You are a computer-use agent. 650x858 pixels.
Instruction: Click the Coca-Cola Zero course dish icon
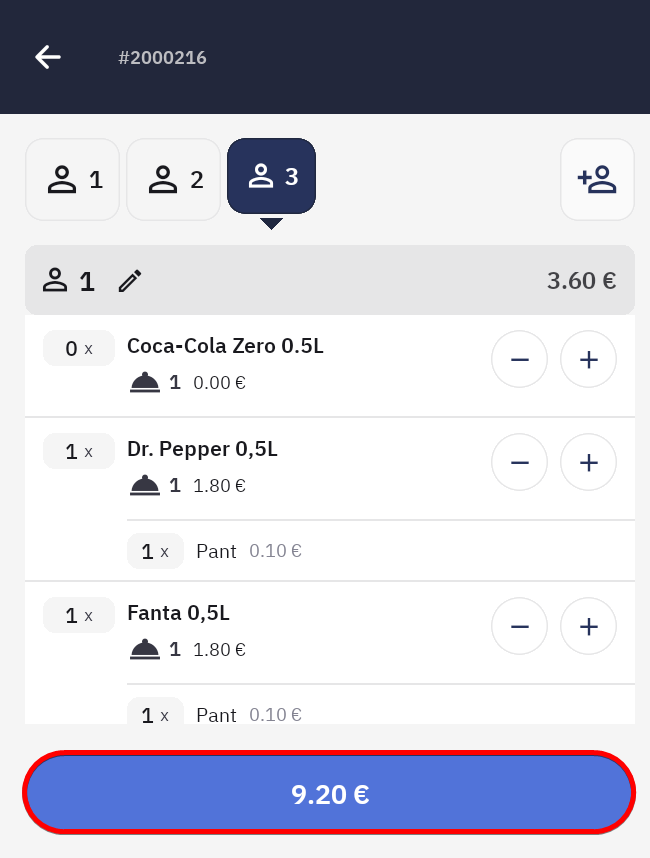145,382
